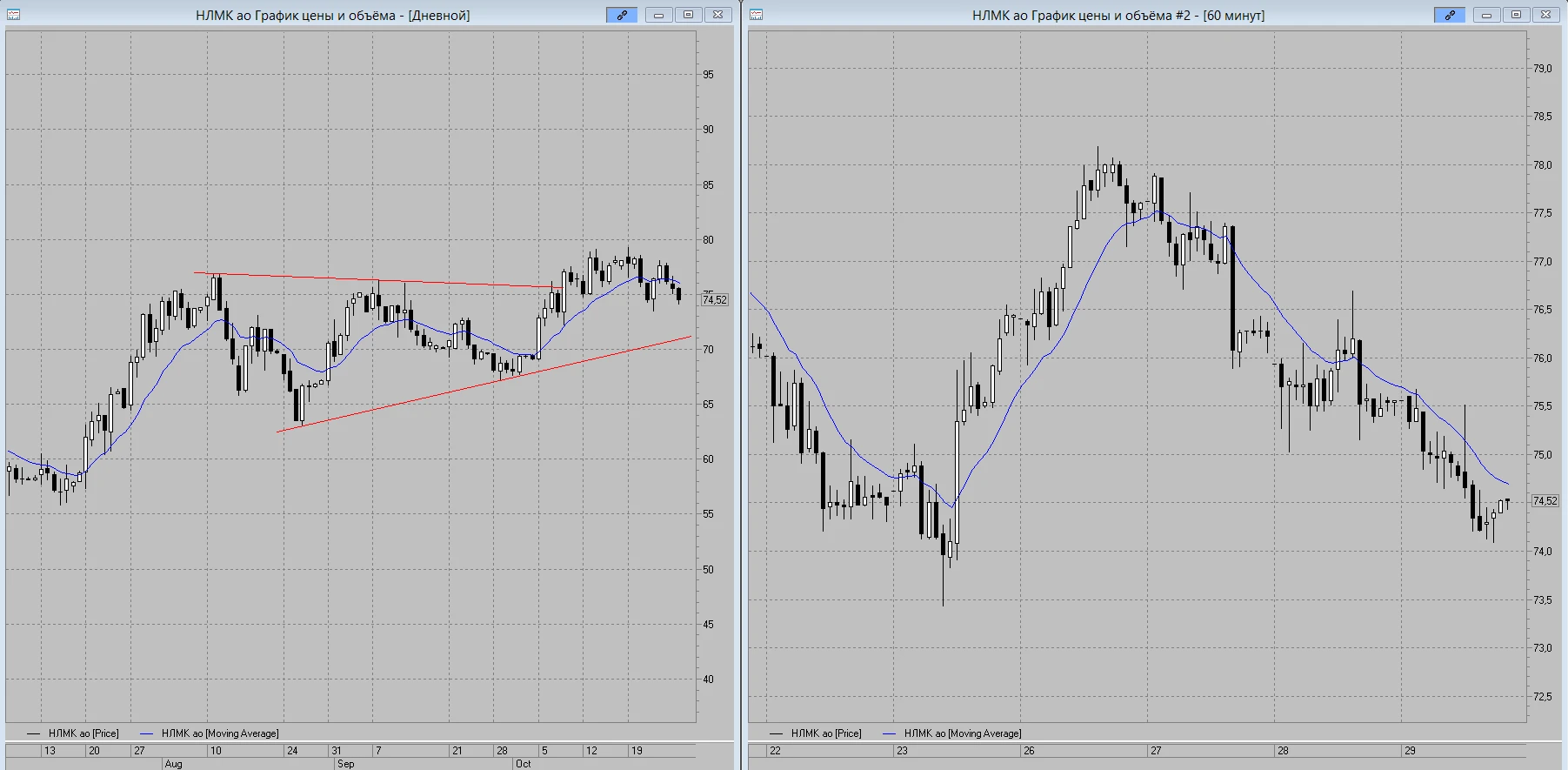Viewport: 1568px width, 770px height.
Task: Select the НЛМК ао [Moving Average] legend in the 60-minute chart
Action: tap(952, 733)
